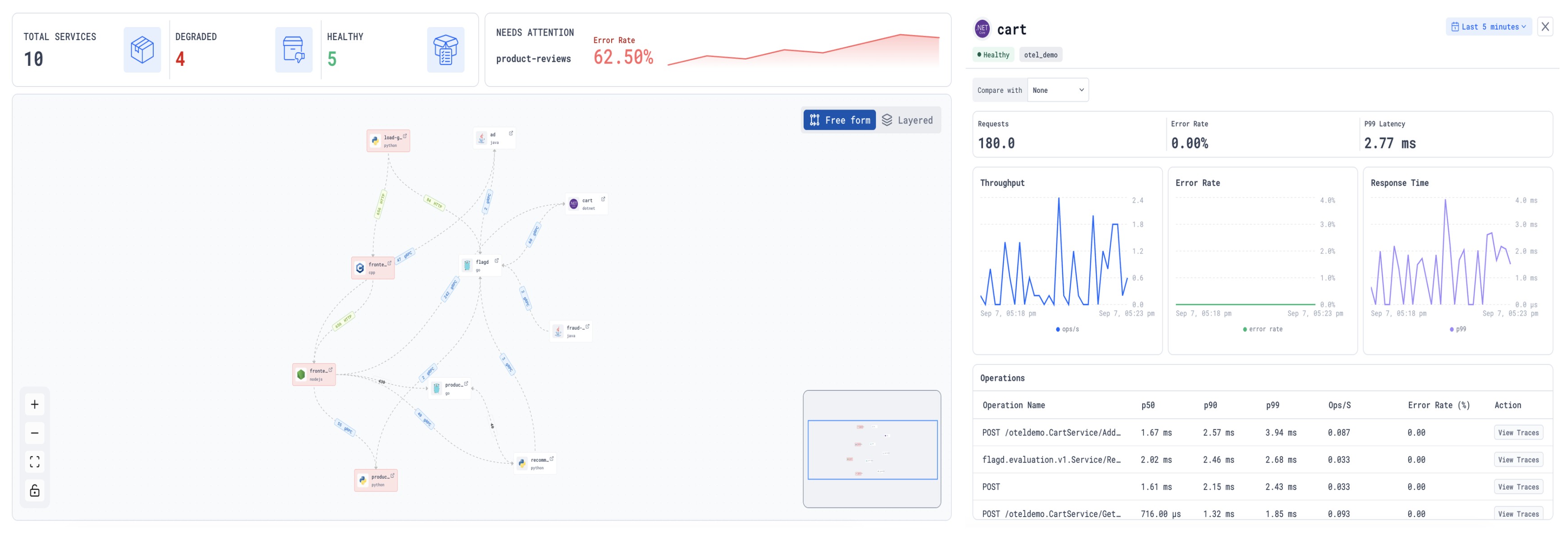Click the service map minimap
The image size is (1568, 536).
(872, 449)
